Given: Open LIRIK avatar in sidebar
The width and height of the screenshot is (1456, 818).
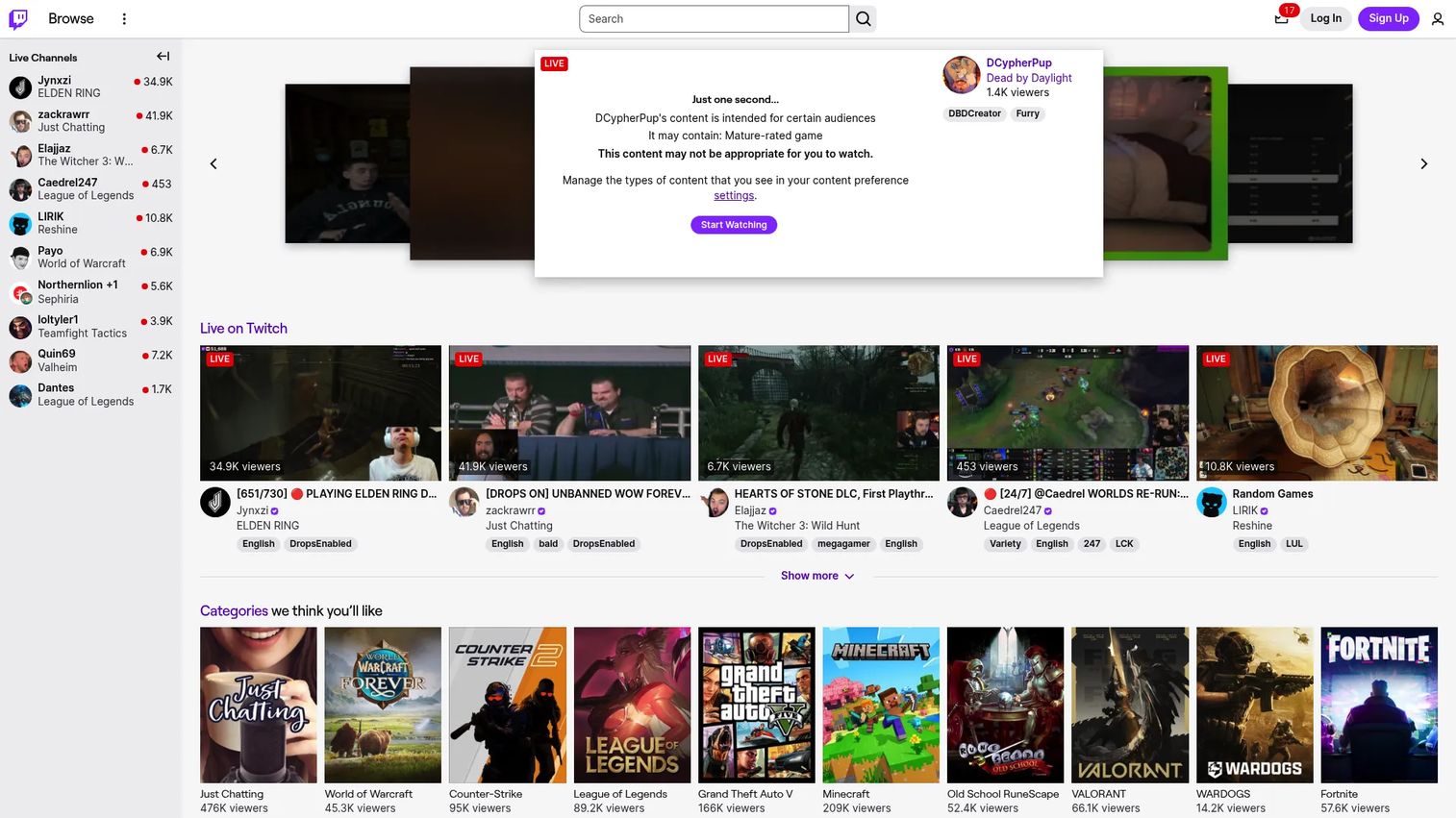Looking at the screenshot, I should point(20,223).
